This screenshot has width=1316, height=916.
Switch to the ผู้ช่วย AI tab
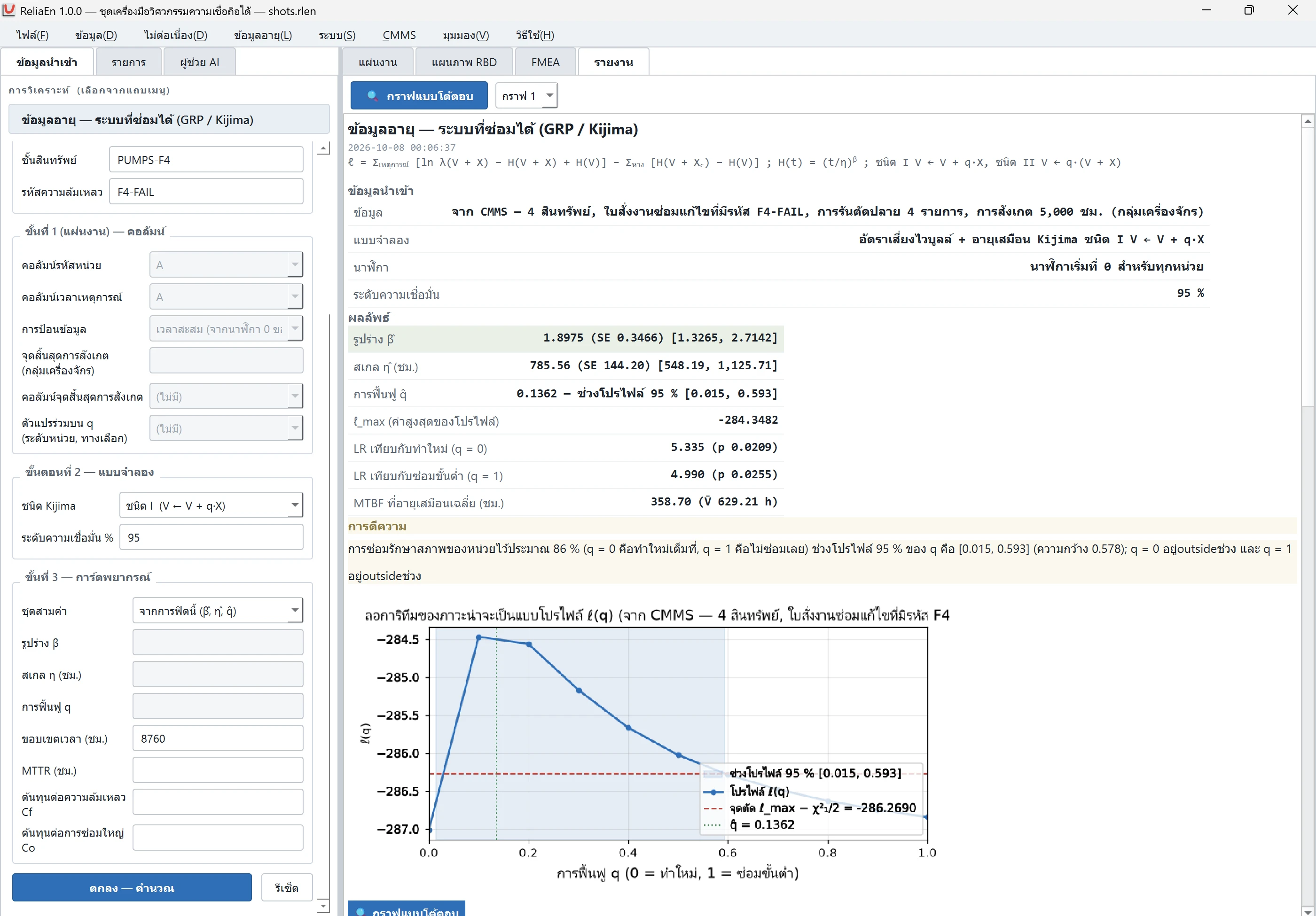pos(199,62)
